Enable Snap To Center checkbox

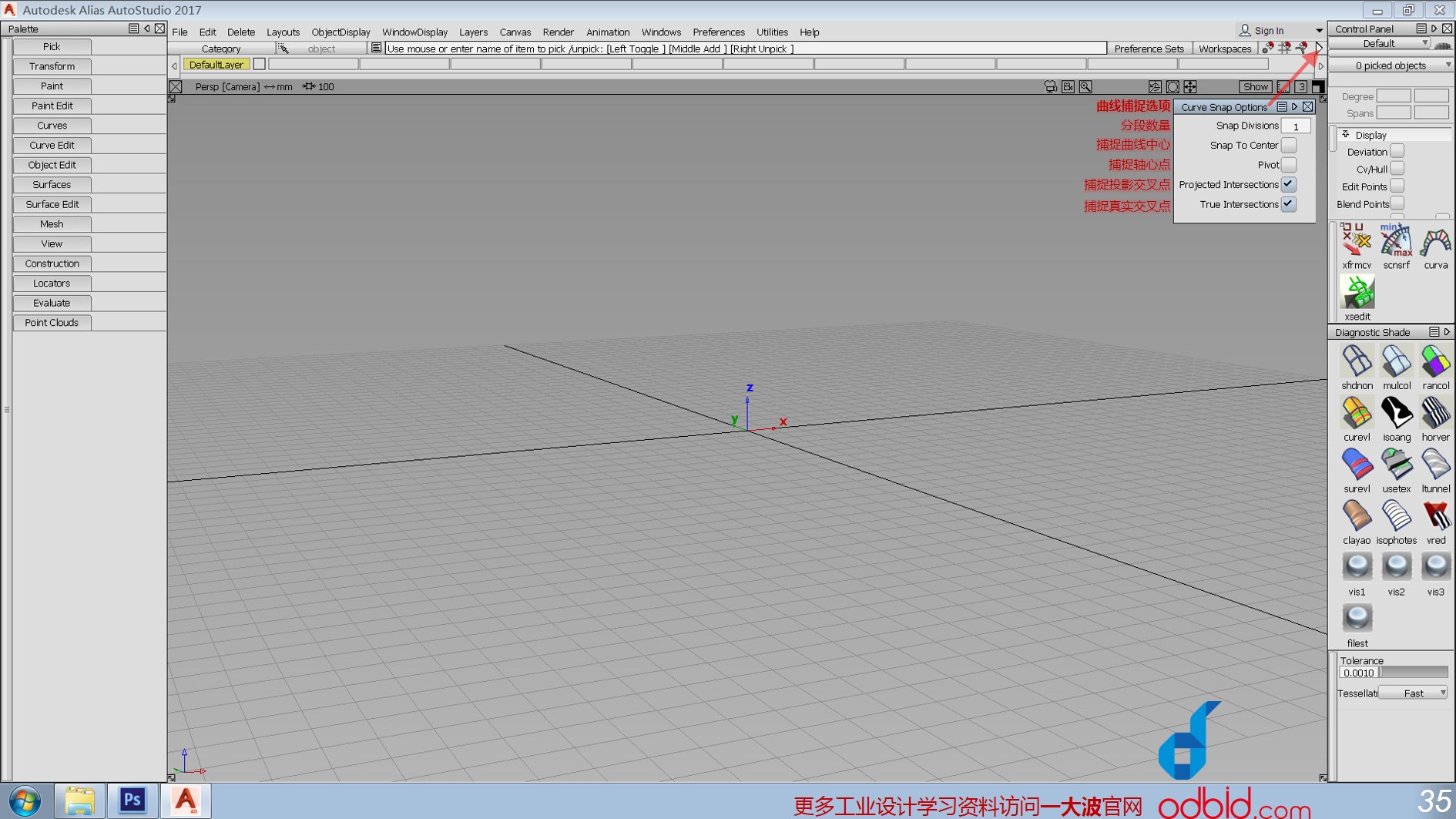tap(1289, 145)
